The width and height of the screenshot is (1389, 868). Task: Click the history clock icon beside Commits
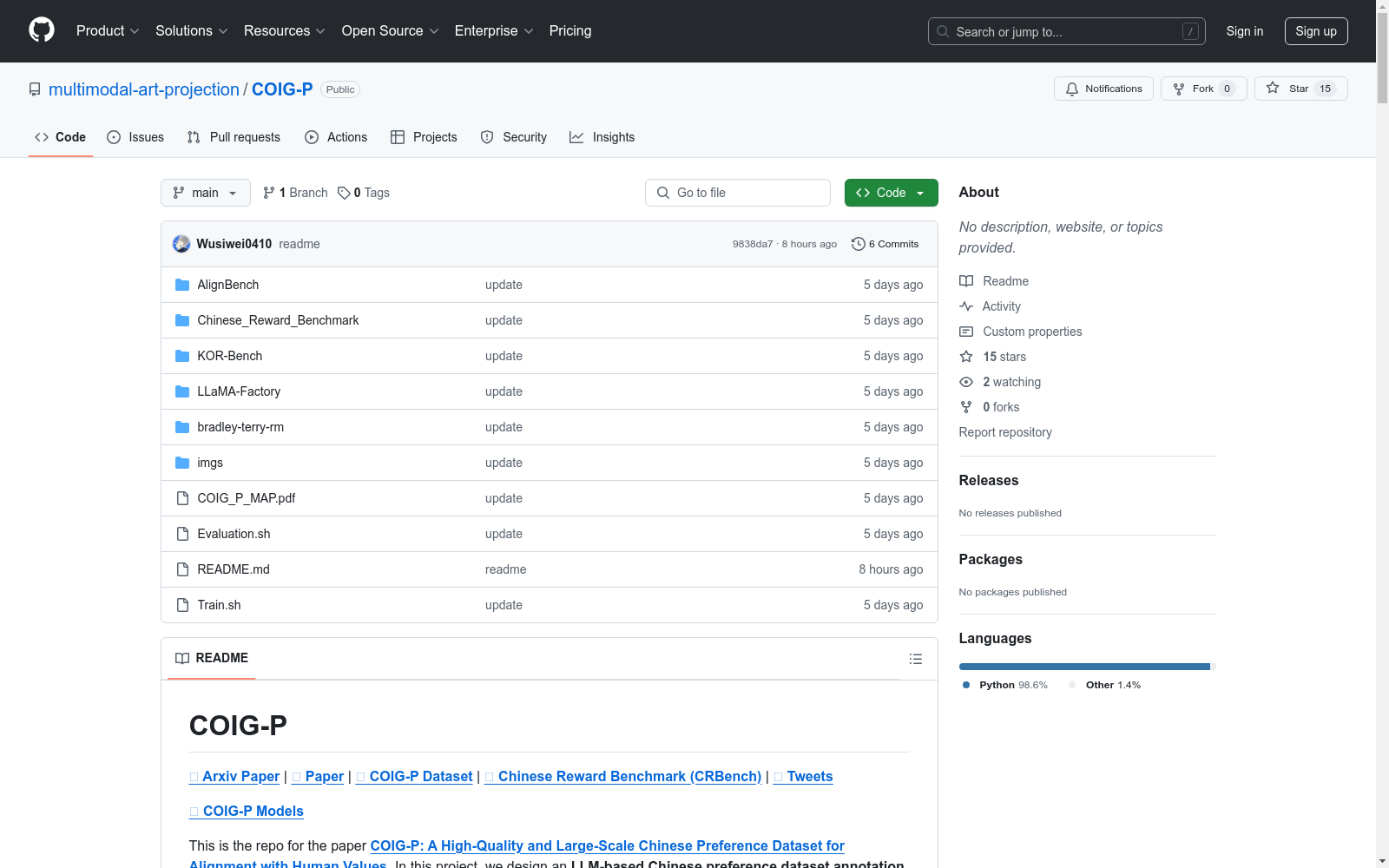pos(859,244)
